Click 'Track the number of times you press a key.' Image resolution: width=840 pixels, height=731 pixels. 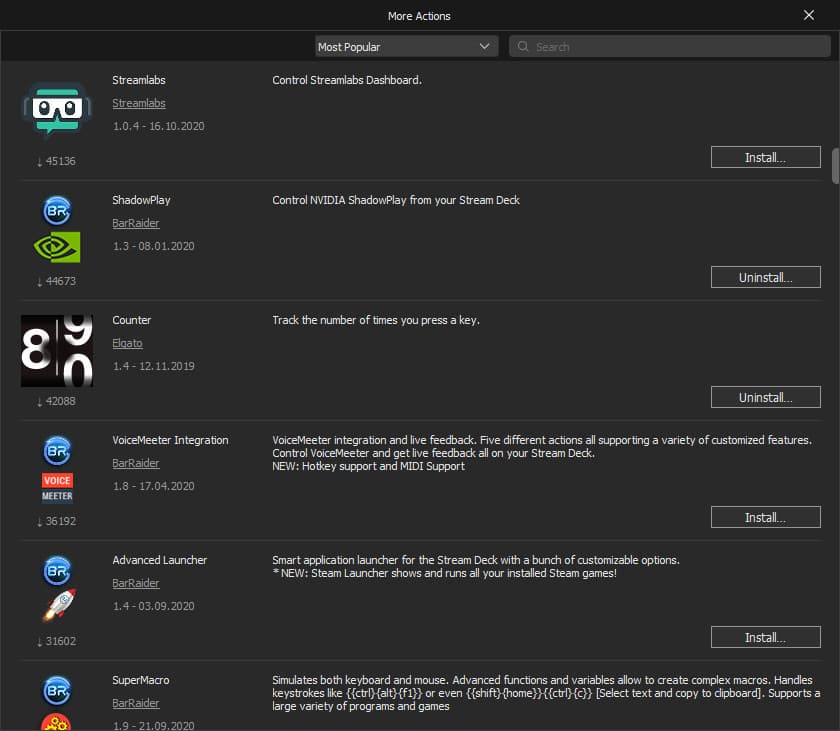[x=376, y=320]
